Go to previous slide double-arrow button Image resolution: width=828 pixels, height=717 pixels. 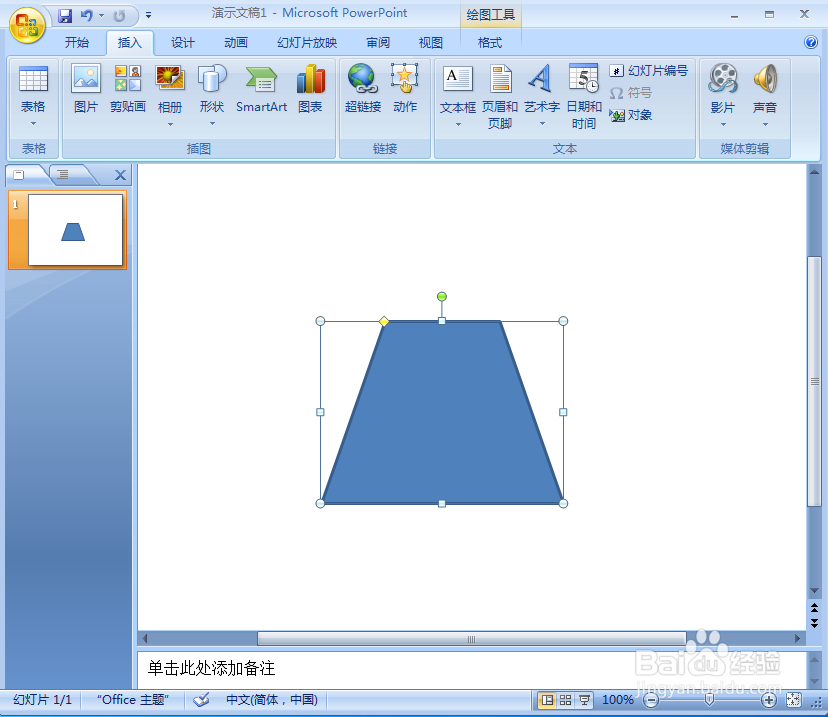pos(814,608)
